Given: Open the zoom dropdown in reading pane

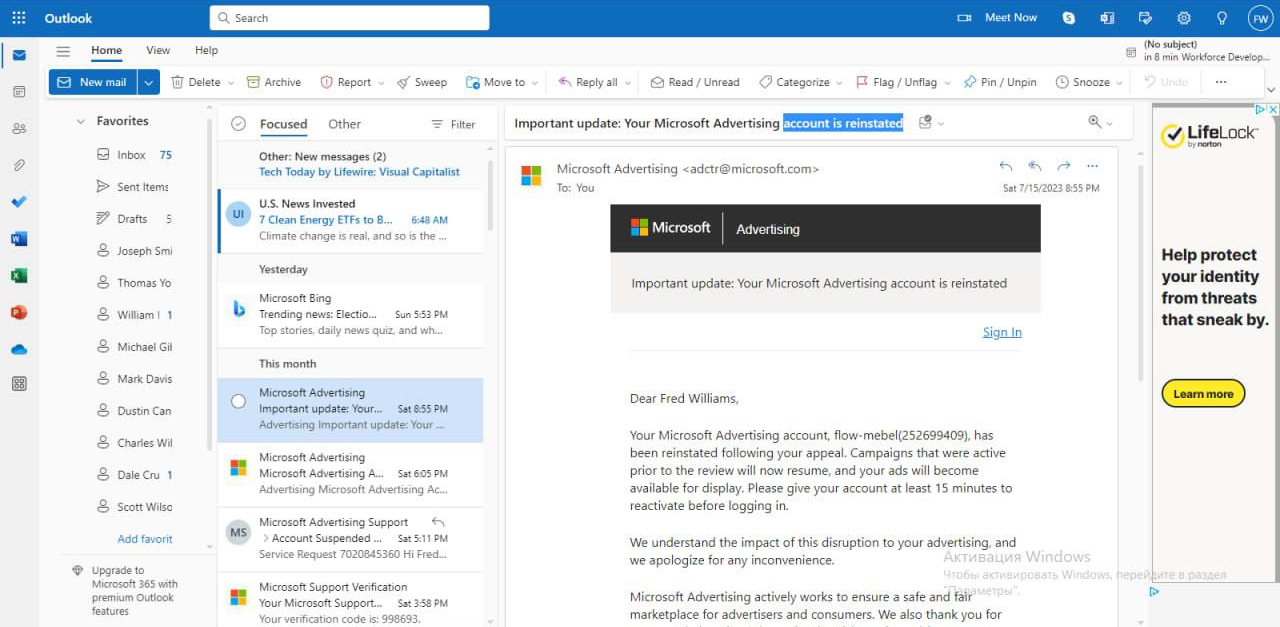Looking at the screenshot, I should point(1100,122).
